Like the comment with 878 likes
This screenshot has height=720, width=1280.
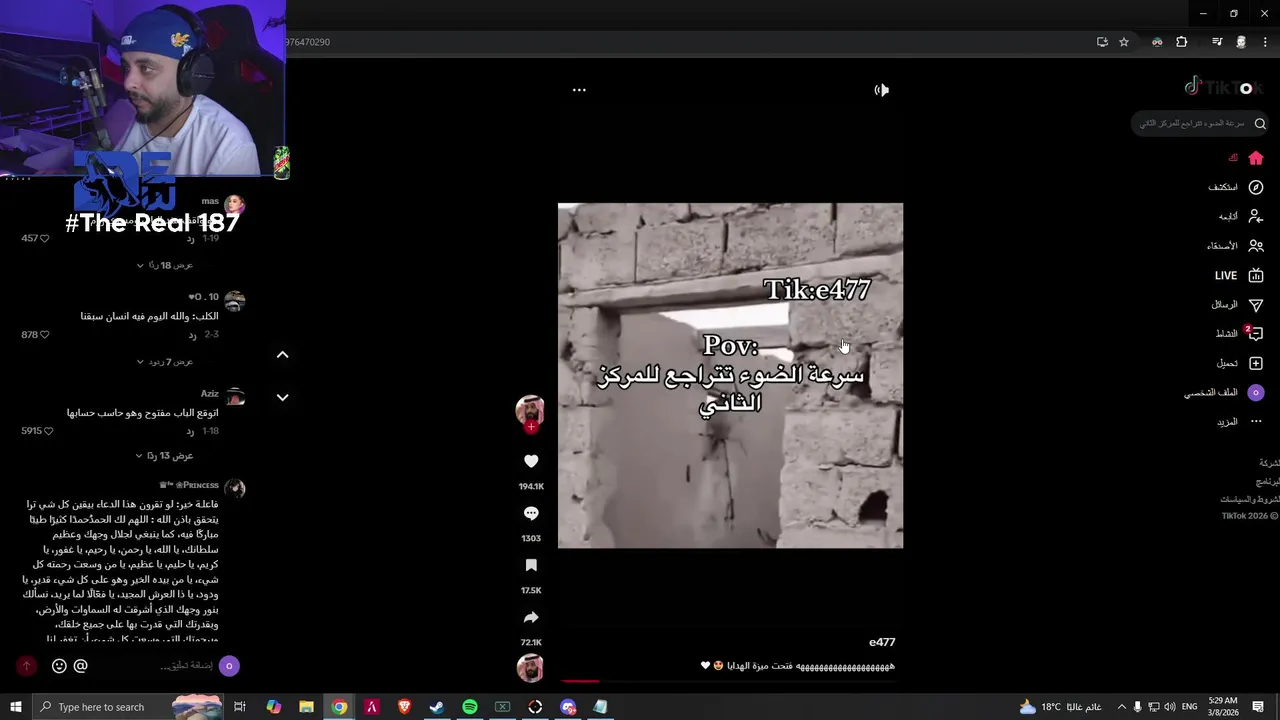point(45,334)
